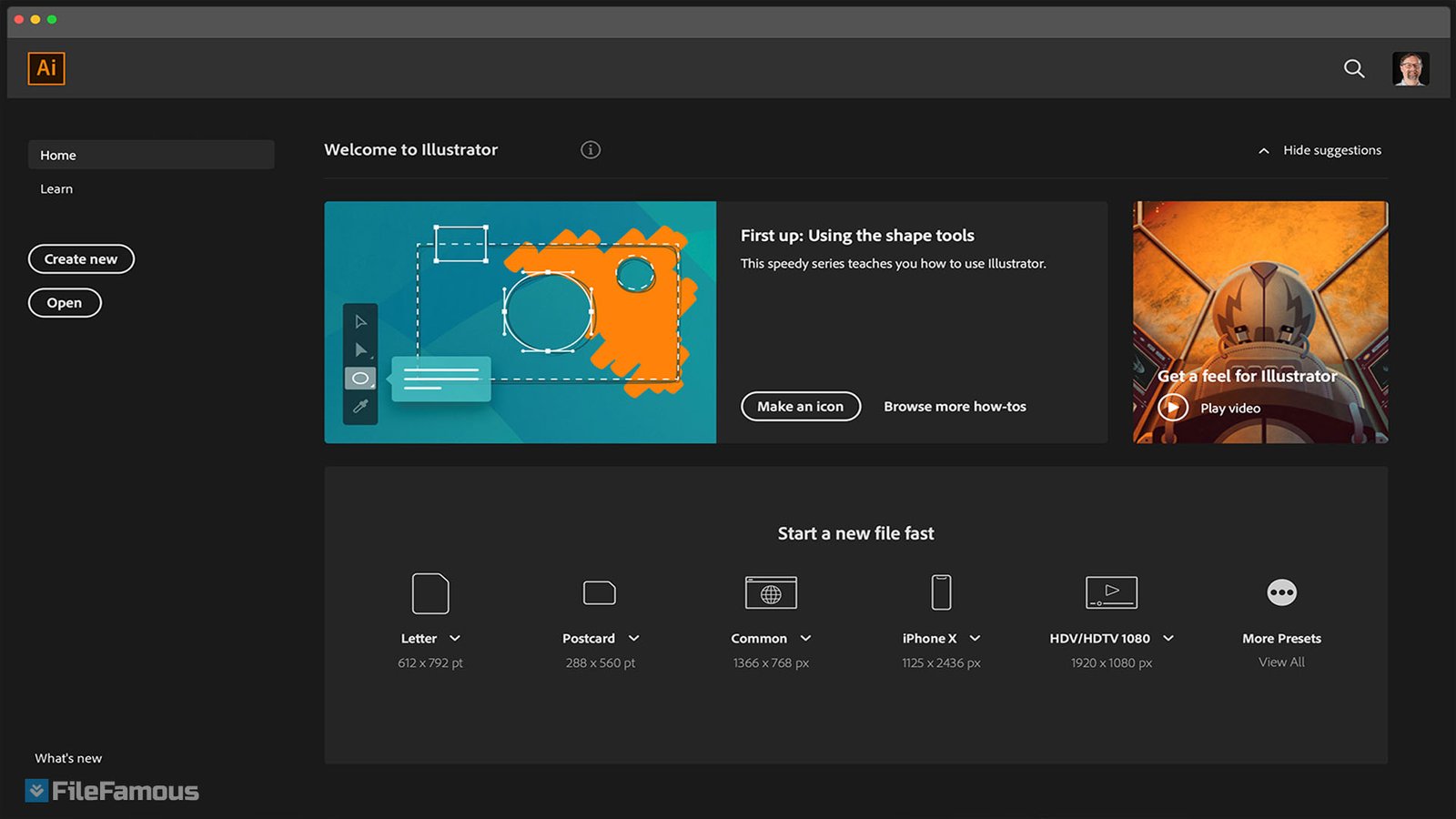Open Browse more how-tos link

coord(955,406)
